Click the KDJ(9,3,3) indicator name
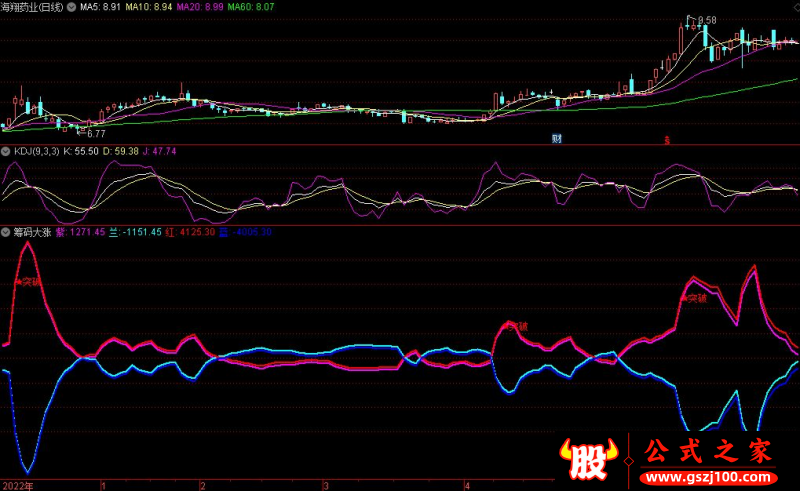 tap(36, 152)
